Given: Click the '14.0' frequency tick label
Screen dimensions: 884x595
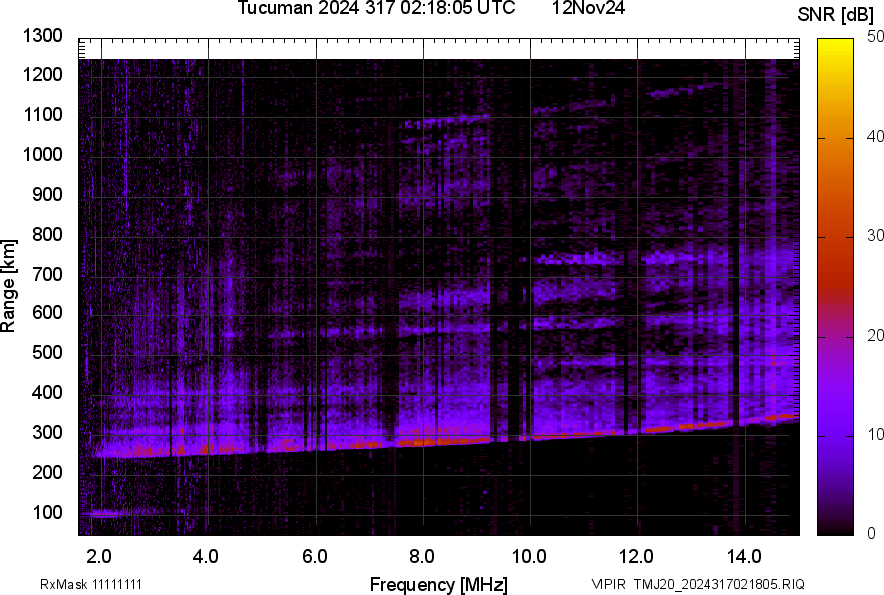Looking at the screenshot, I should pos(743,556).
